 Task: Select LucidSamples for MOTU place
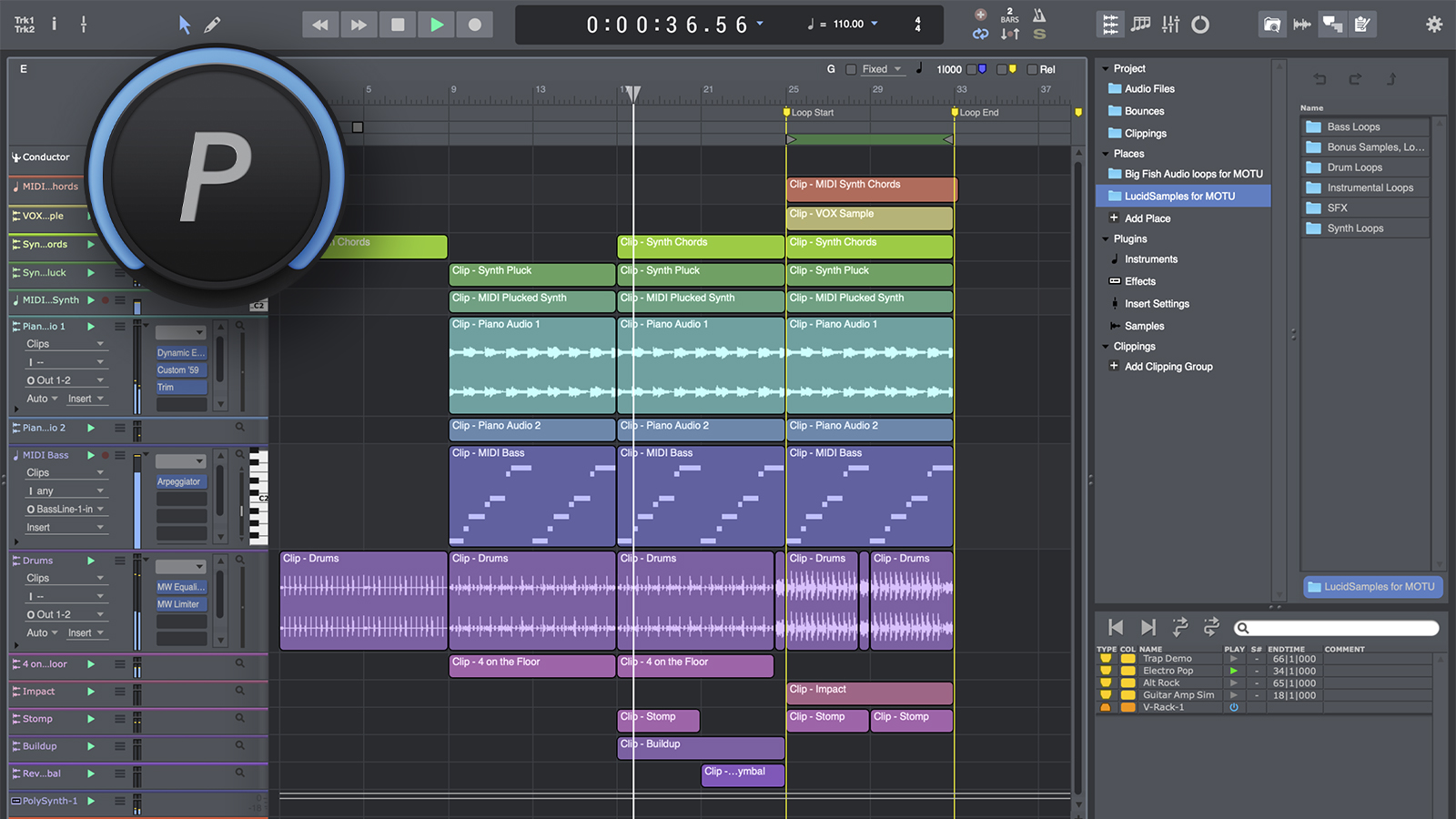[1179, 196]
